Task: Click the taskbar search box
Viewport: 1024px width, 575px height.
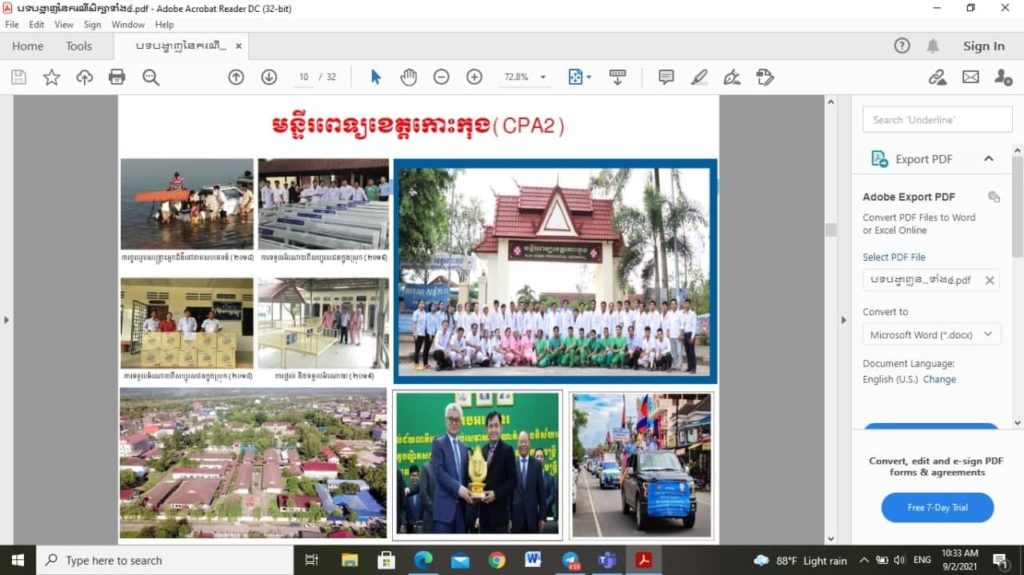Action: coord(165,560)
